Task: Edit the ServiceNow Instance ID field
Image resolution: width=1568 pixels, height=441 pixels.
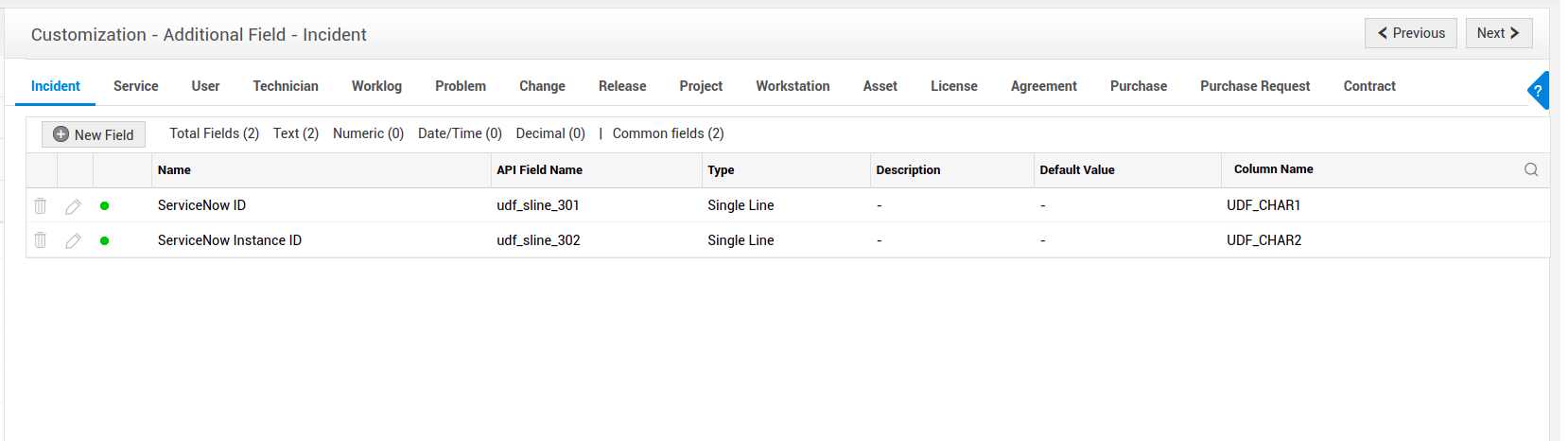Action: pos(73,241)
